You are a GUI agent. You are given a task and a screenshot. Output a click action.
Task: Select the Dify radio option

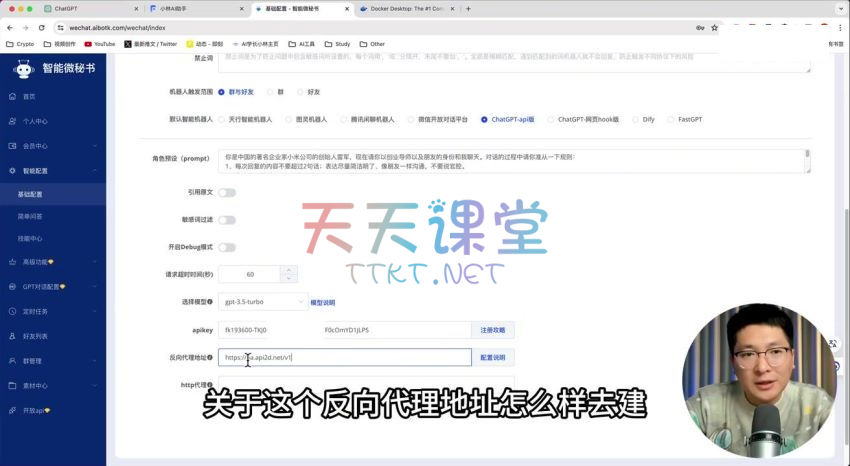click(x=635, y=119)
